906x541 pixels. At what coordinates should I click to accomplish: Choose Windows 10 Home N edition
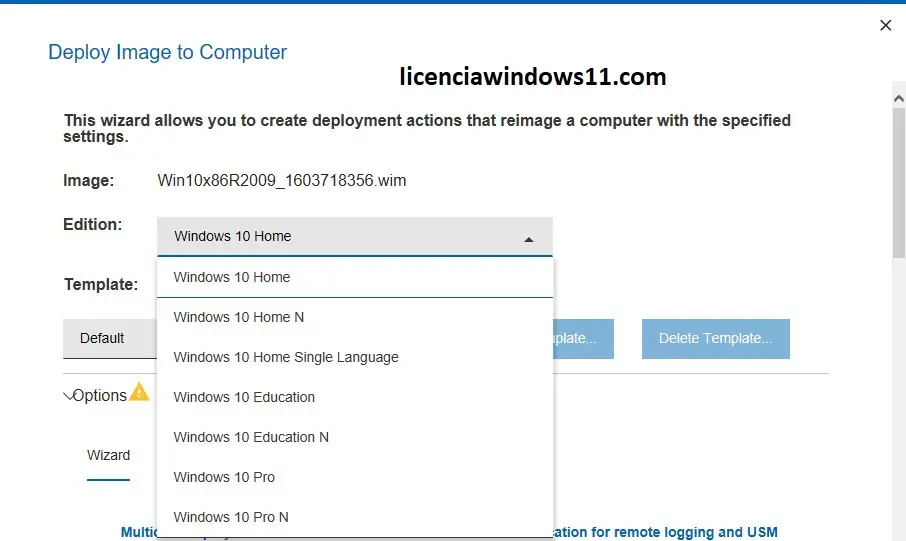pos(355,317)
